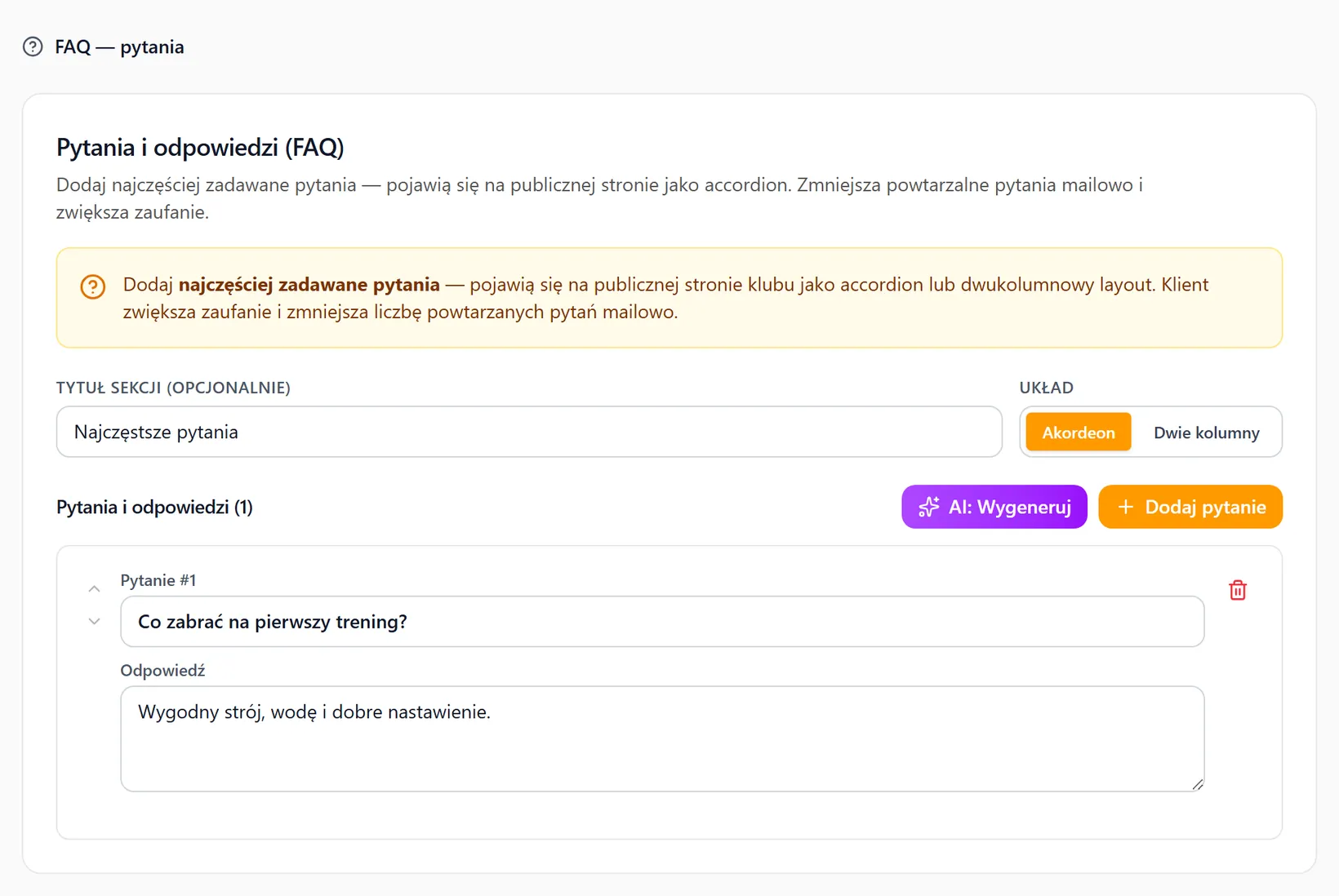Click the Pytania i odpowiedzi (1) counter label
Viewport: 1339px width, 896px height.
(154, 508)
